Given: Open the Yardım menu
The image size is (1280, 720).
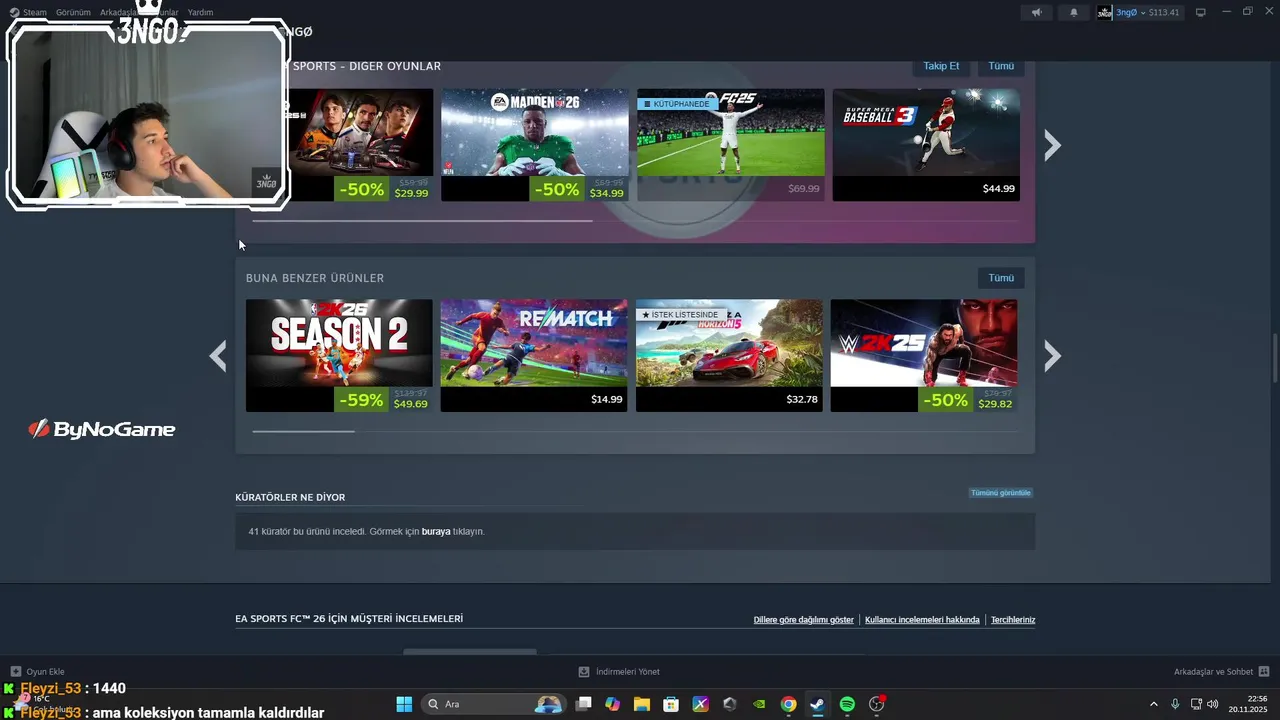Looking at the screenshot, I should click(x=200, y=12).
